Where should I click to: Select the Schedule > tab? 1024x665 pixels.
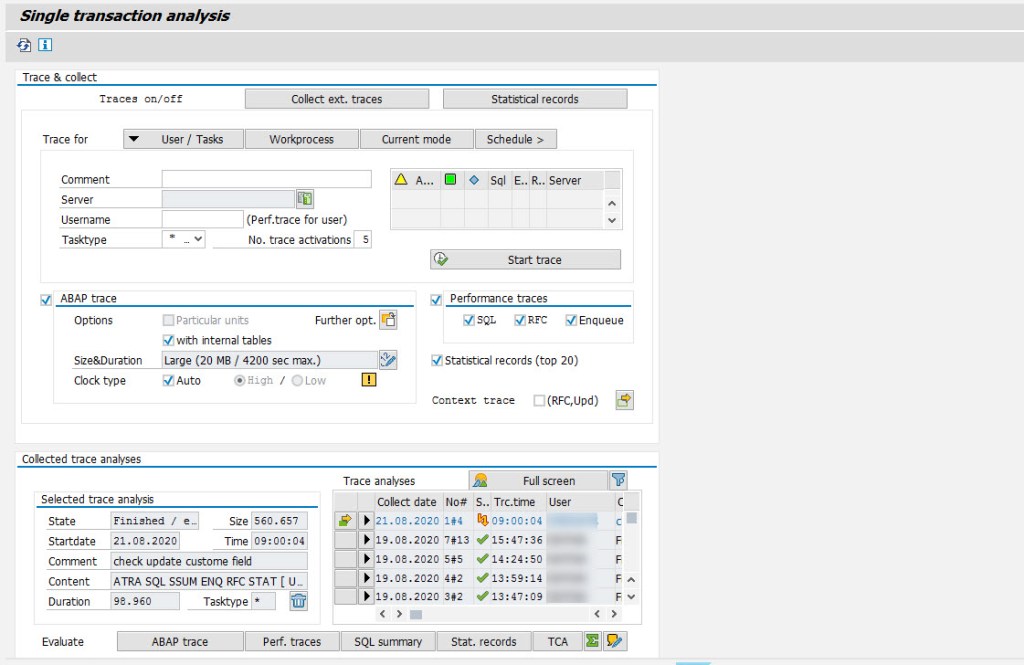[517, 138]
